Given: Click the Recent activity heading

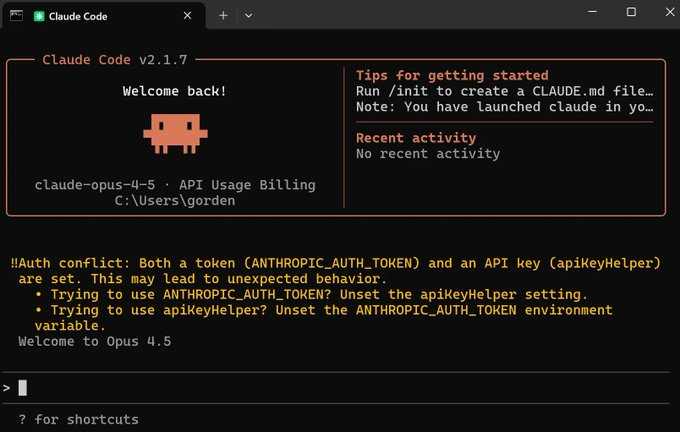Looking at the screenshot, I should point(416,138).
